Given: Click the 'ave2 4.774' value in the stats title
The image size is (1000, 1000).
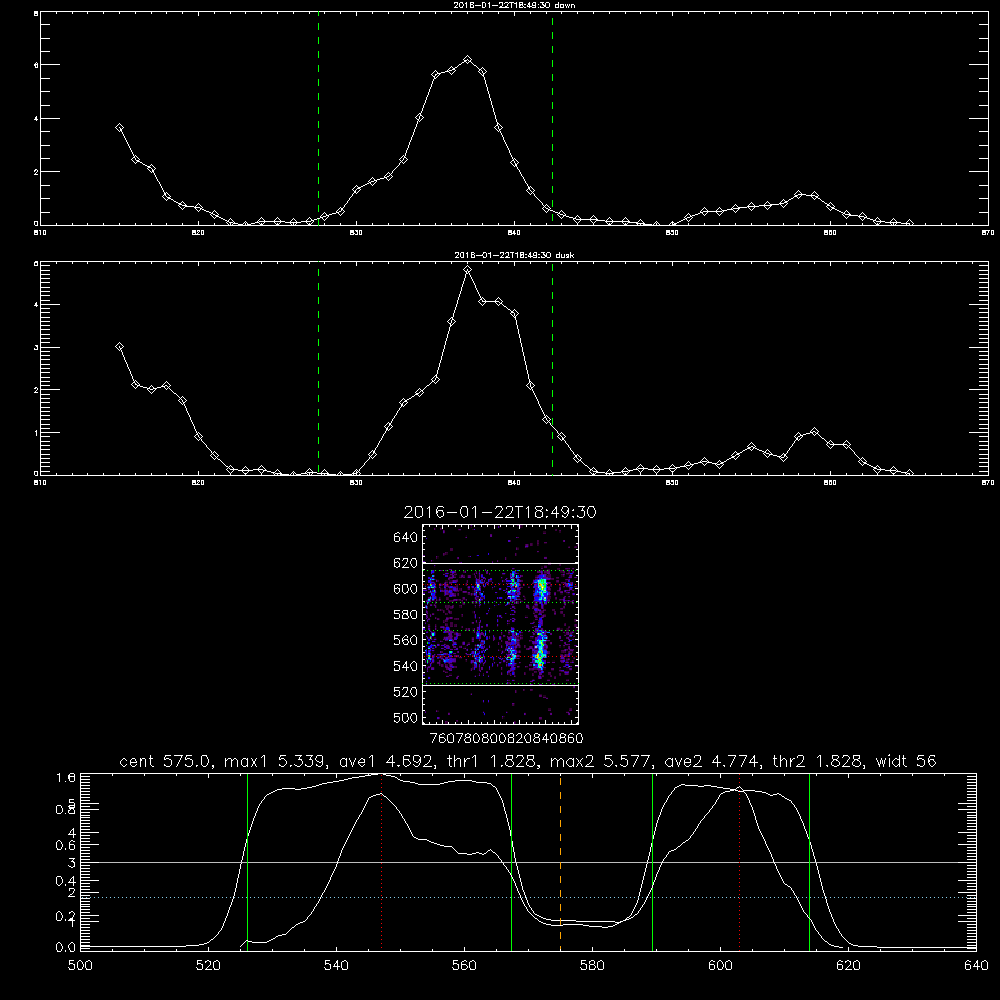Looking at the screenshot, I should click(x=712, y=761).
